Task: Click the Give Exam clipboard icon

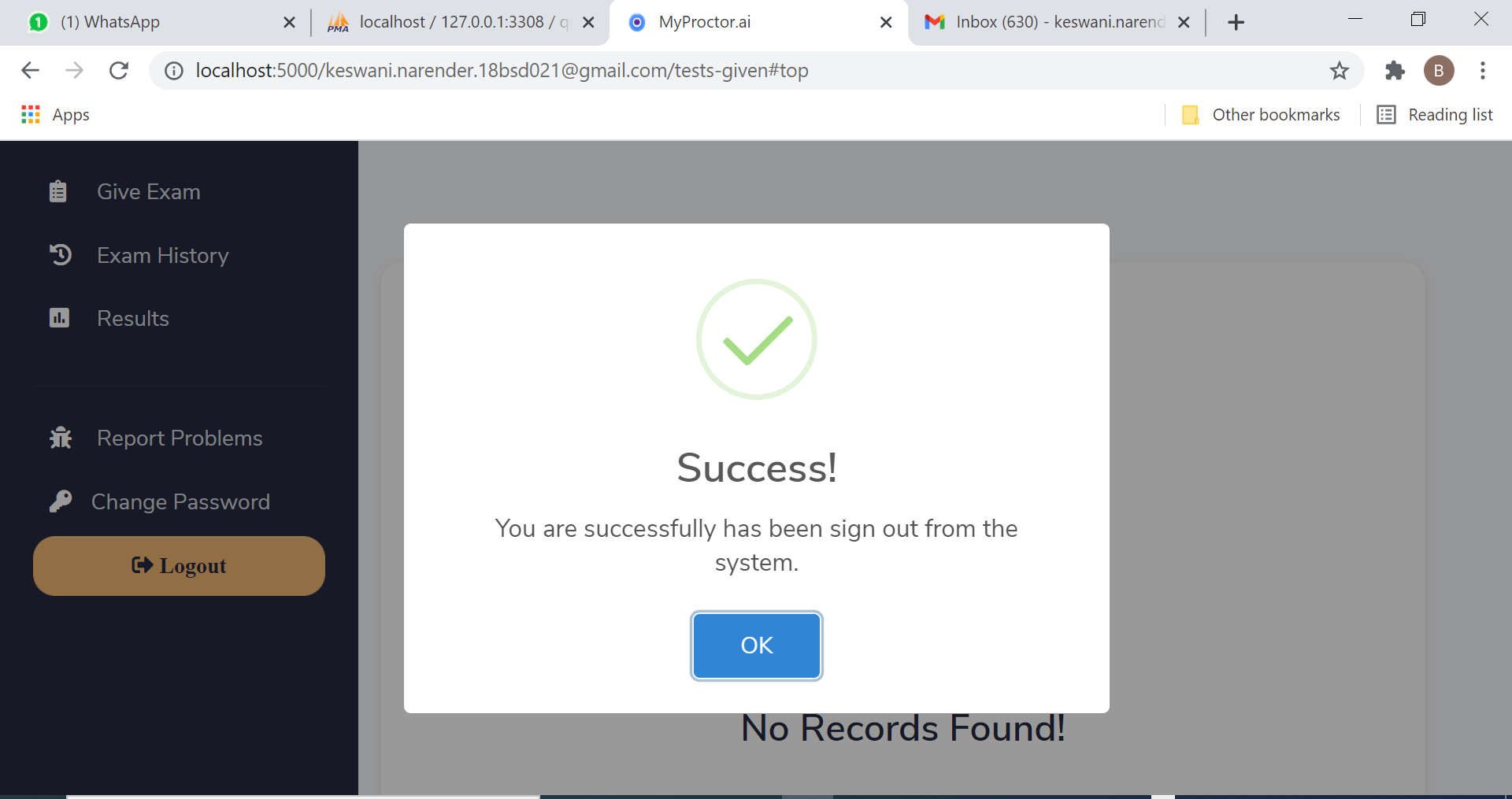Action: (x=58, y=191)
